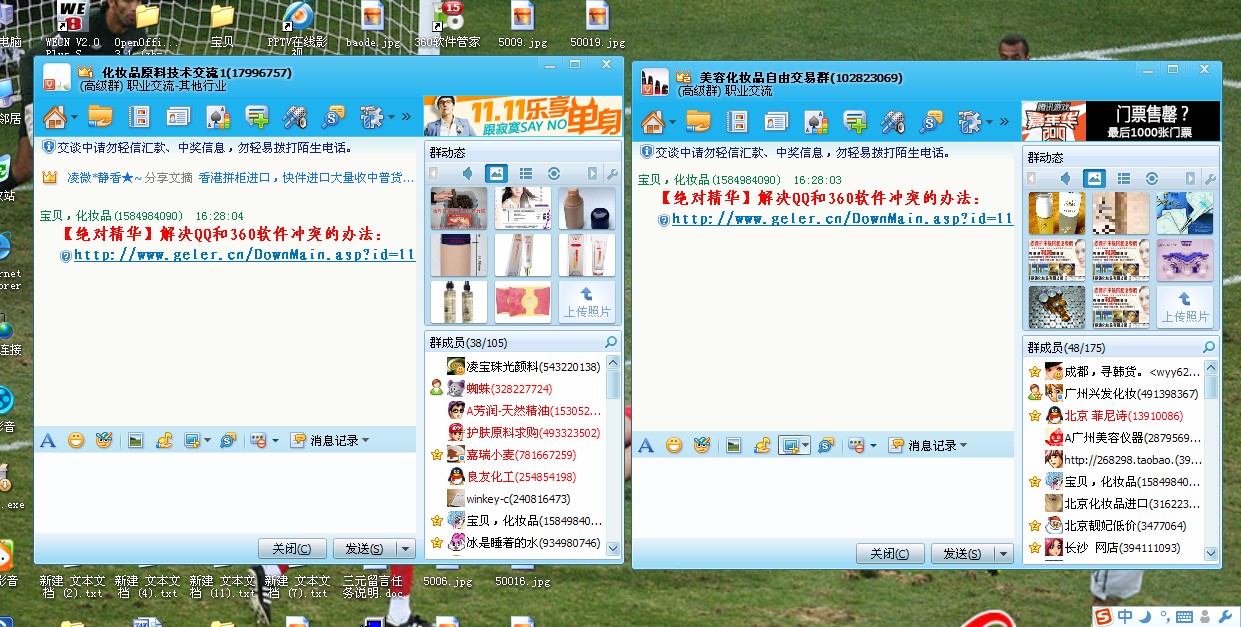Image resolution: width=1241 pixels, height=627 pixels.
Task: Click the send image icon in left window
Action: click(x=138, y=440)
